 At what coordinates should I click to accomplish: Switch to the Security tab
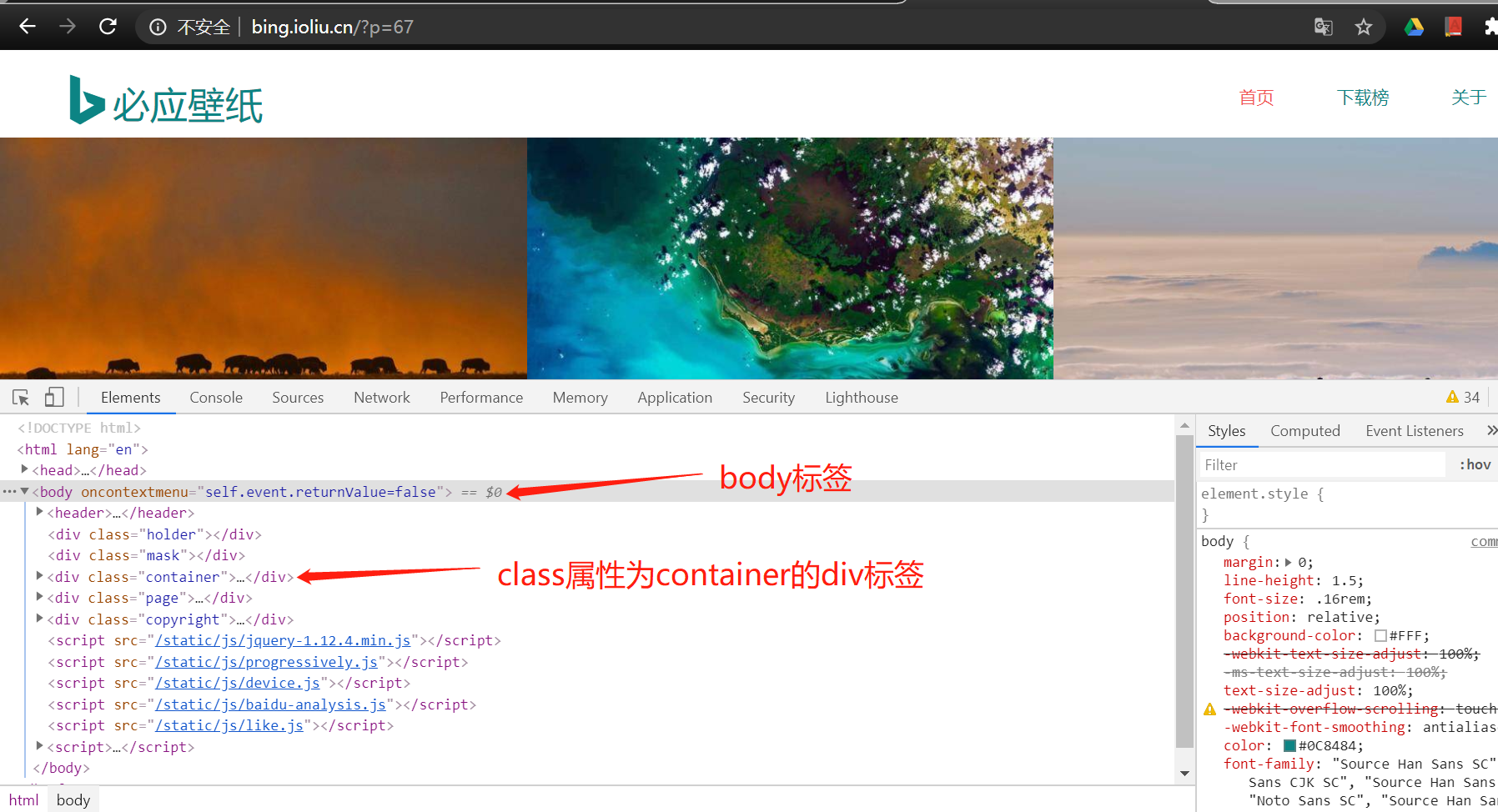(768, 398)
